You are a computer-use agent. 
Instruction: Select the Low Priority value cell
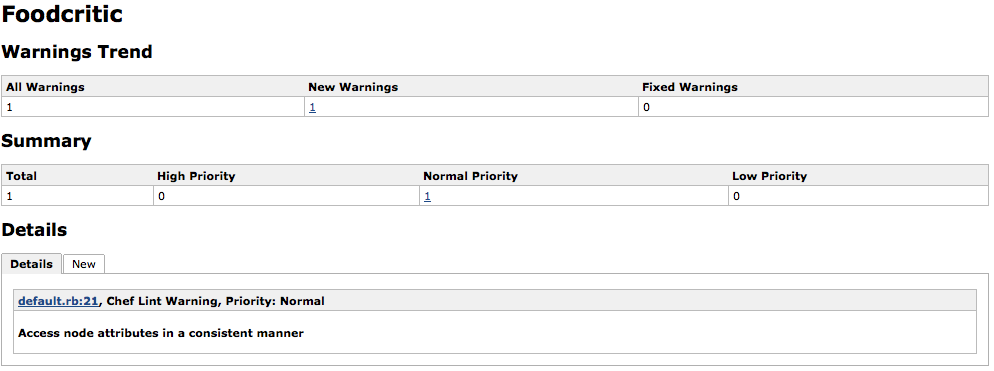(858, 197)
